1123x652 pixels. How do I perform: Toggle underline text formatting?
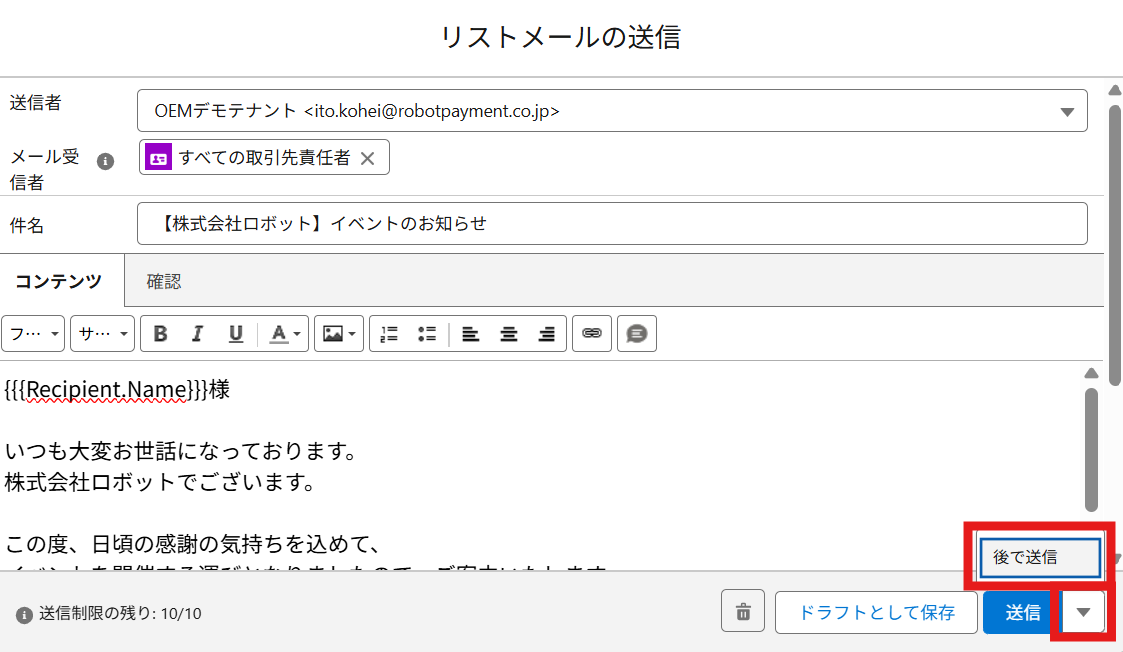[x=236, y=334]
